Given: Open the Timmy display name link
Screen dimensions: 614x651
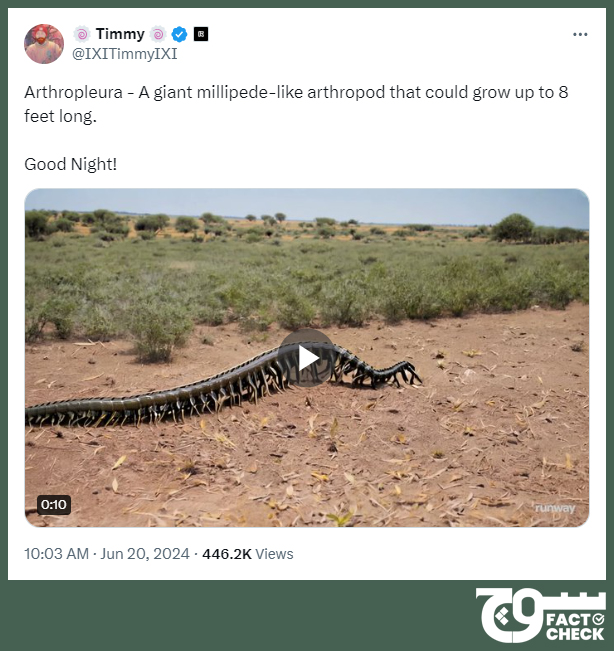Looking at the screenshot, I should point(120,34).
